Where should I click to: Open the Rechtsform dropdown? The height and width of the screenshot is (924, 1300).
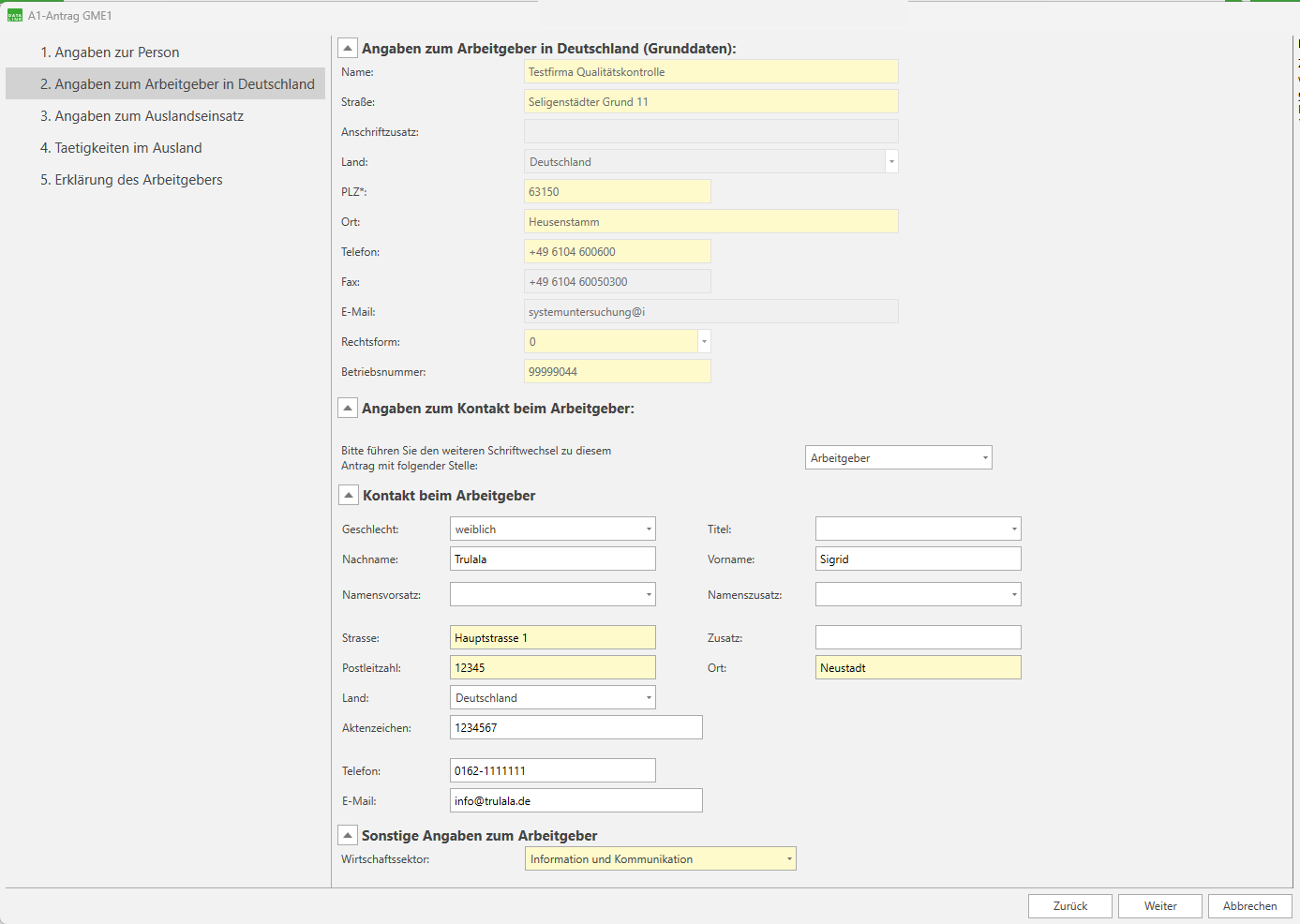click(x=704, y=342)
